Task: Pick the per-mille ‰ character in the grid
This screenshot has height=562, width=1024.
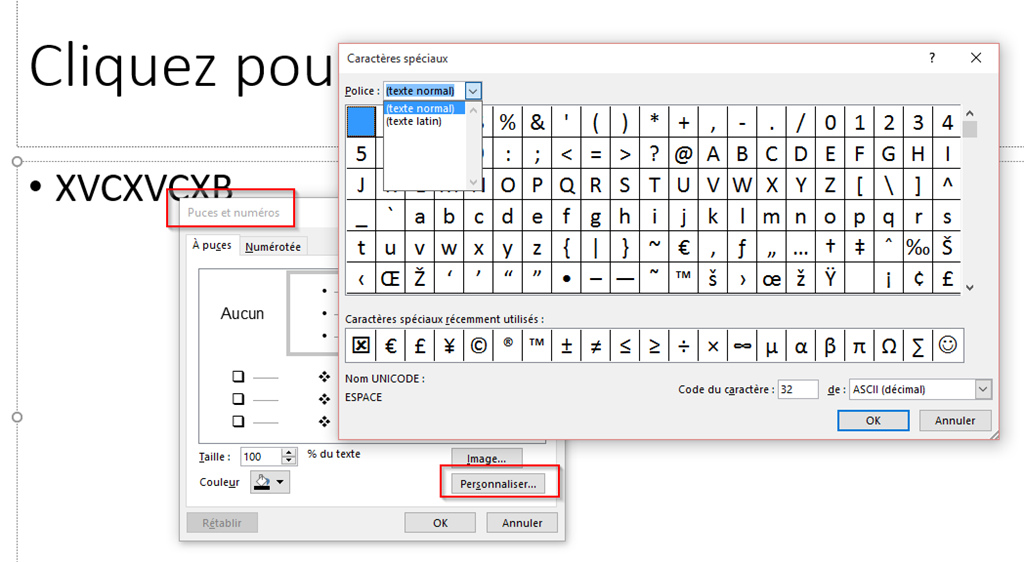Action: click(x=918, y=247)
